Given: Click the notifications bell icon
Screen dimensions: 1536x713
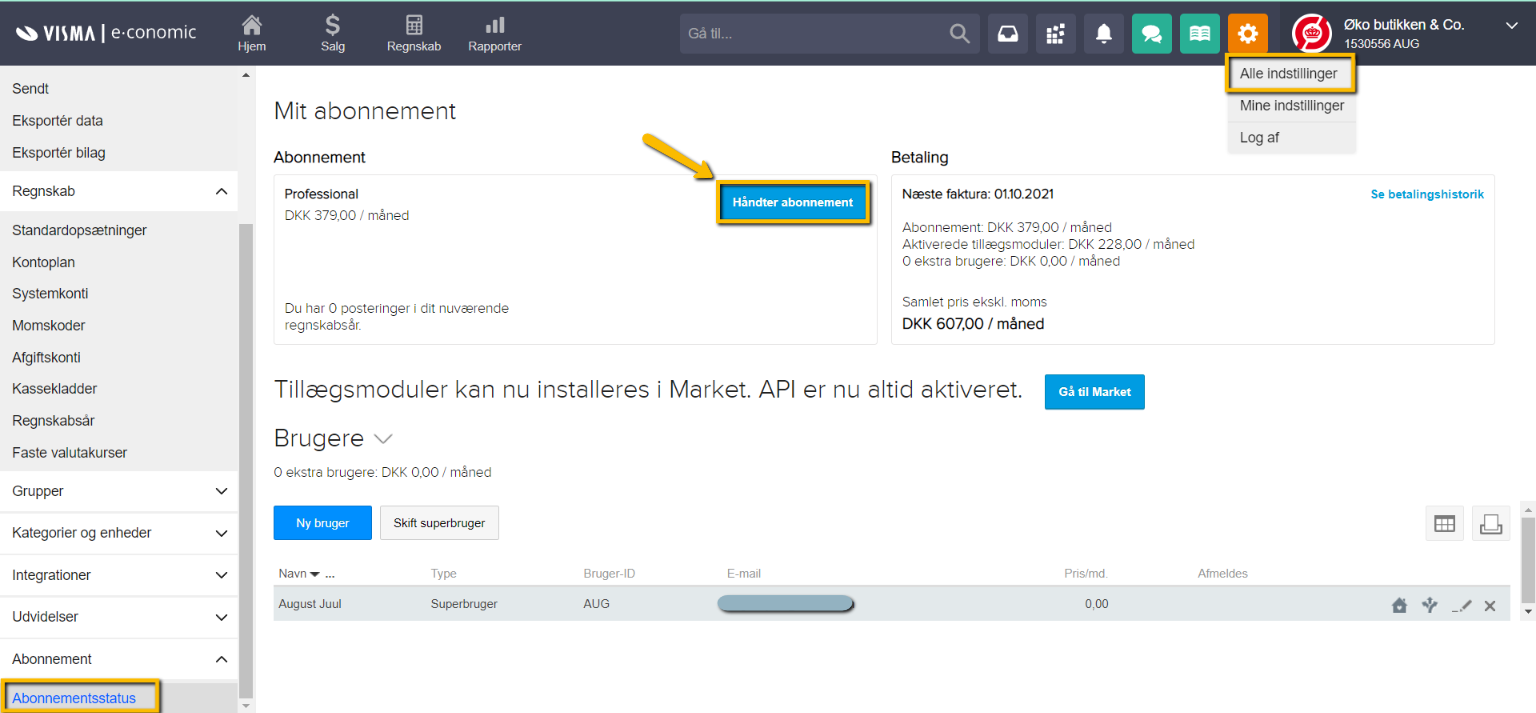Looking at the screenshot, I should (1103, 34).
